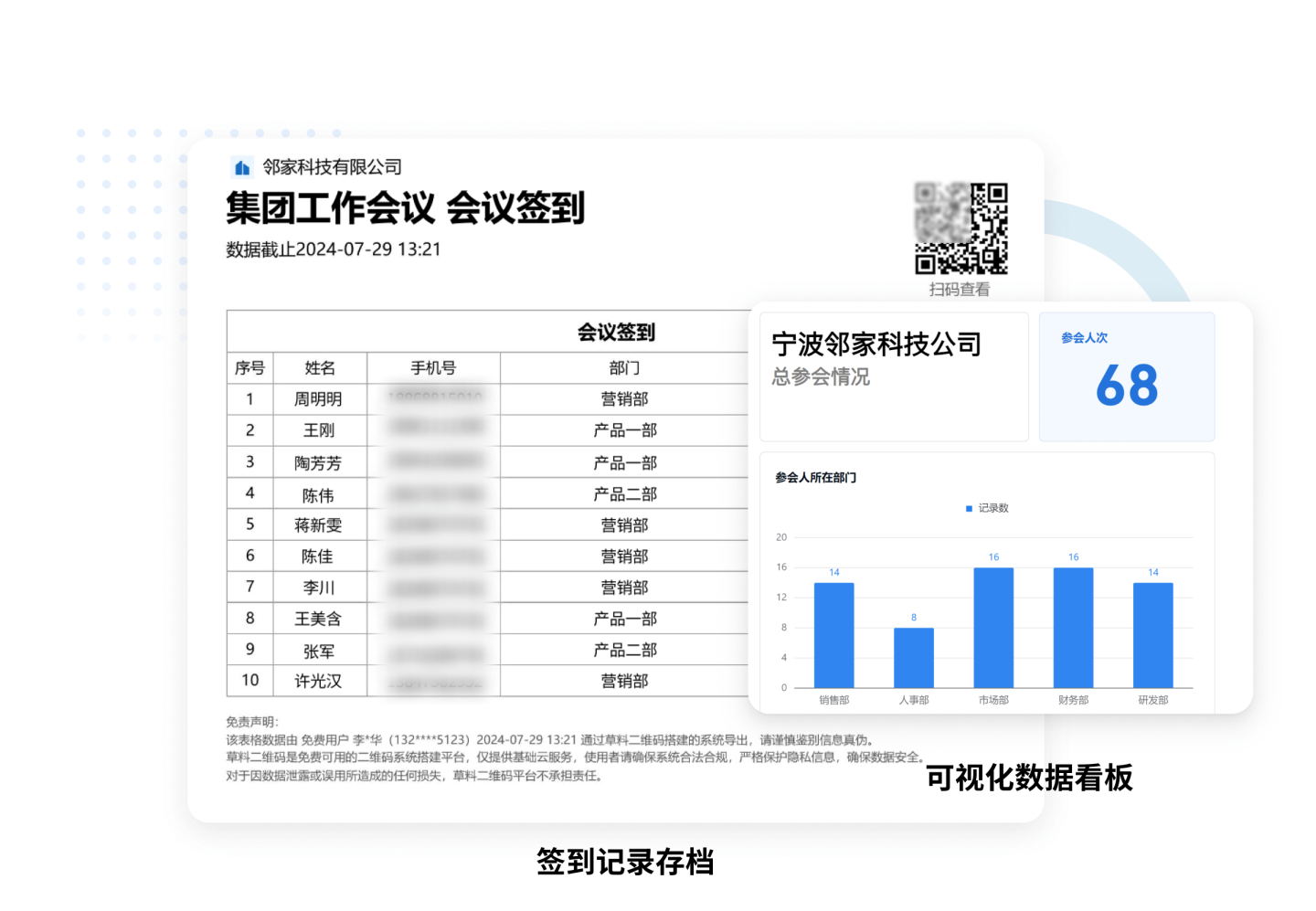The image size is (1316, 911).
Task: Click the 扫码查看 label under QR code
Action: [960, 290]
